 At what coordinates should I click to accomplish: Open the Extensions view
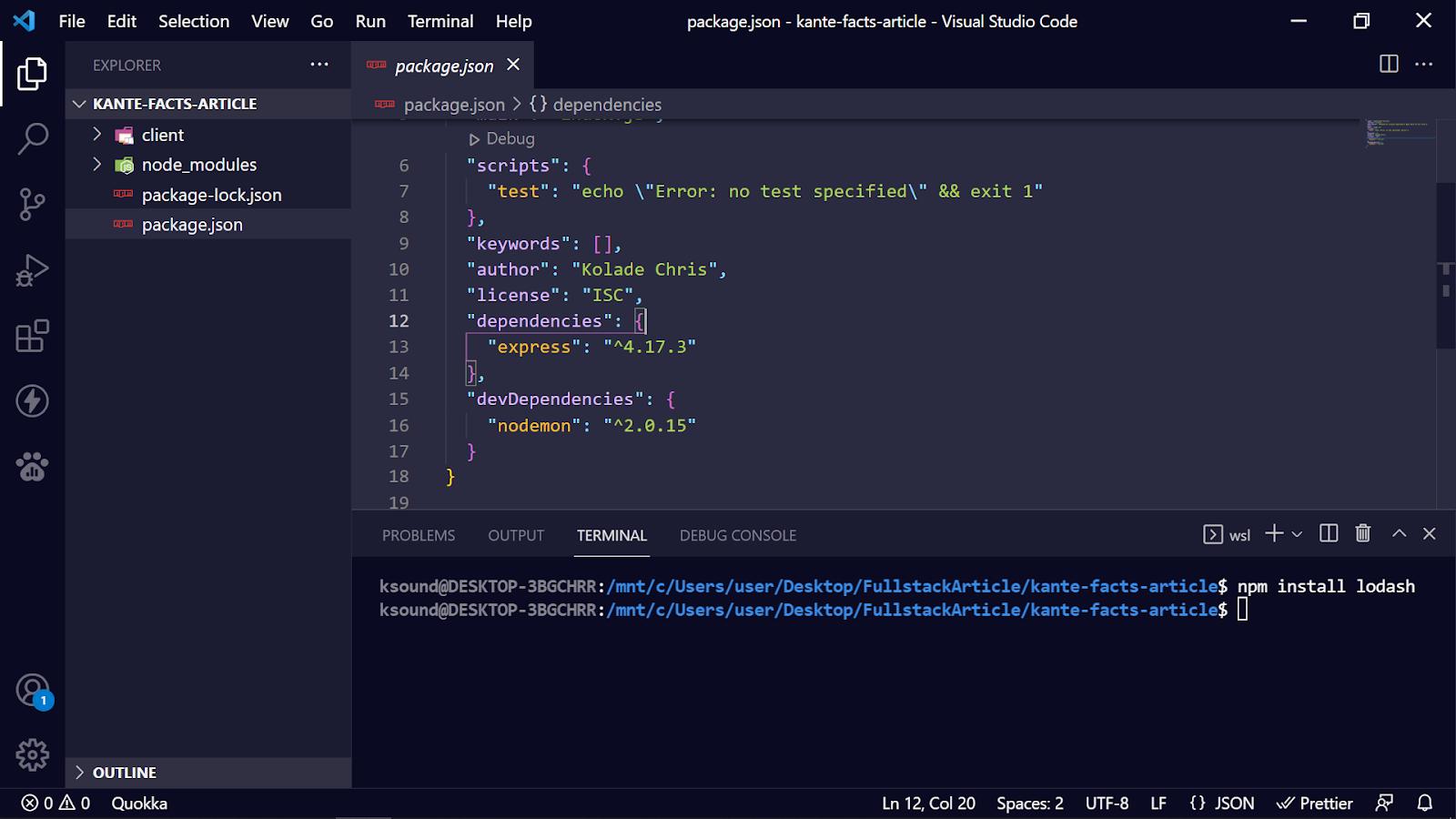pyautogui.click(x=33, y=336)
